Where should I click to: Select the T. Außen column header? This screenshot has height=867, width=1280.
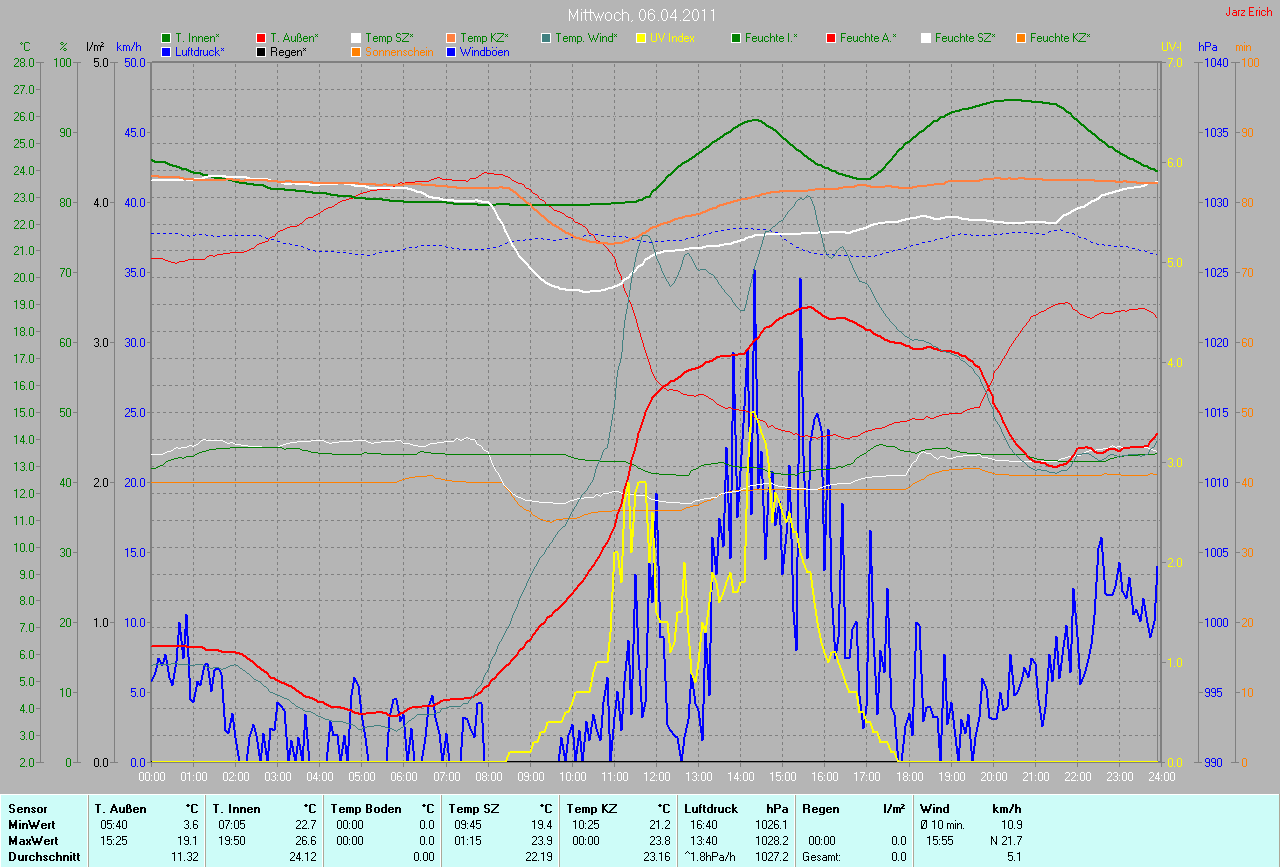pyautogui.click(x=121, y=808)
